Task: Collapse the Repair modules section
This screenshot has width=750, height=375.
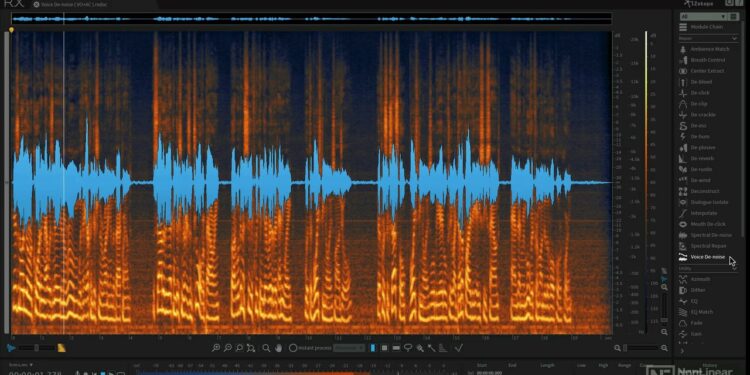Action: point(734,38)
